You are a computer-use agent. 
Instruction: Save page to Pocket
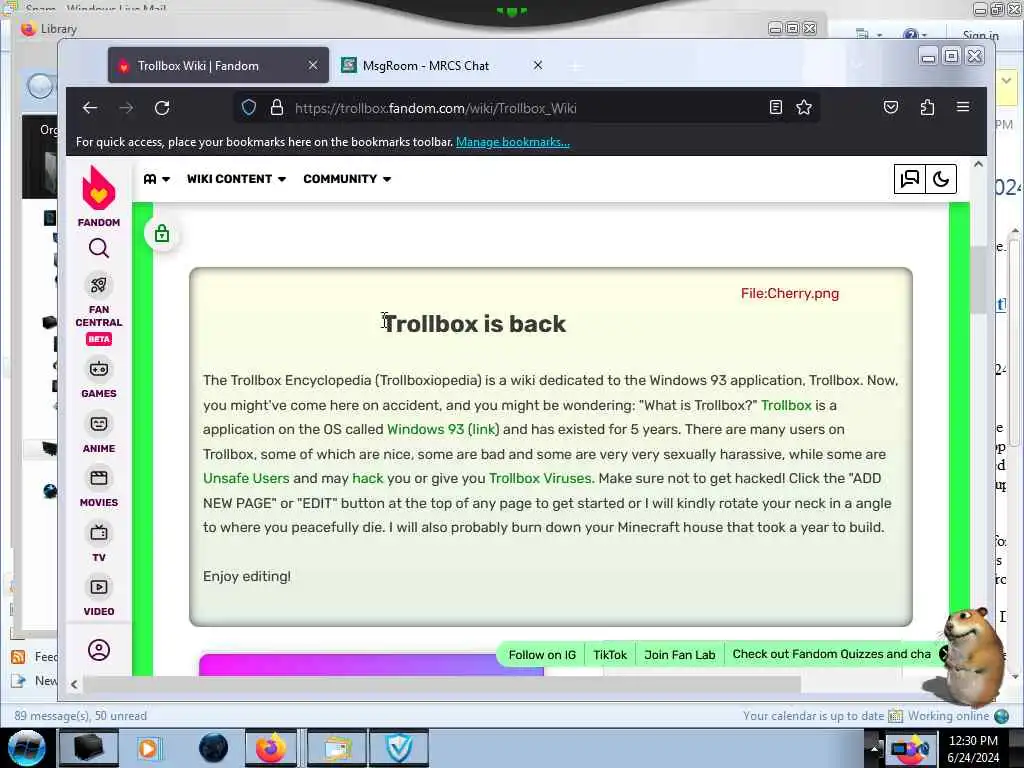pyautogui.click(x=891, y=107)
